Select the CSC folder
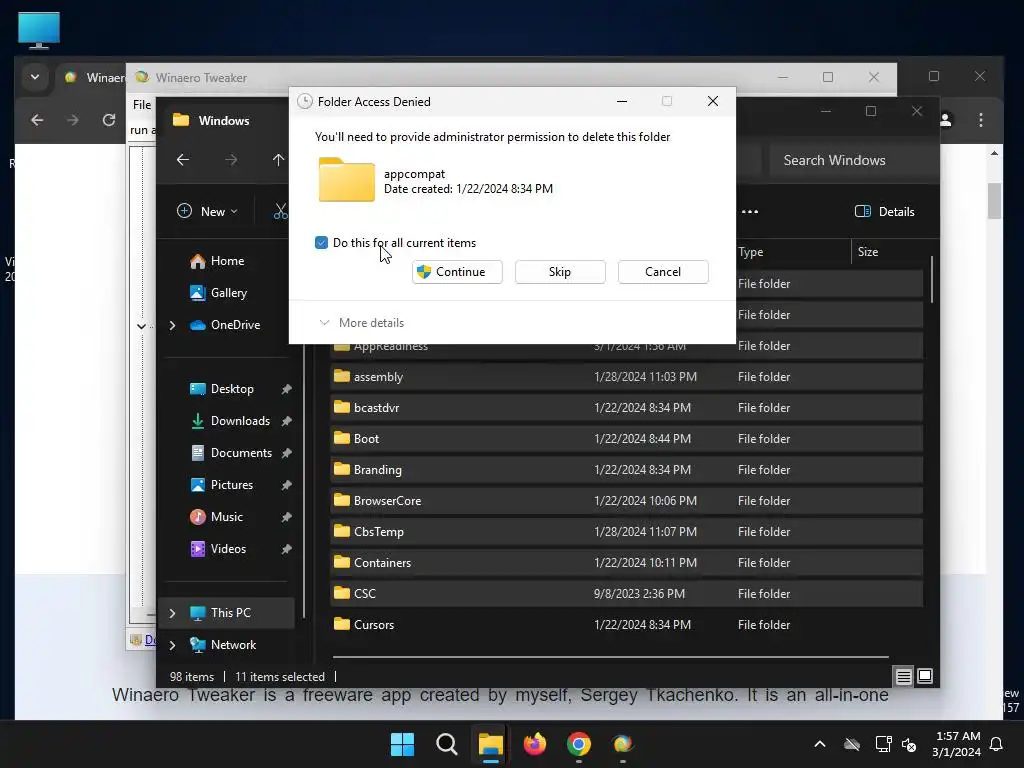The height and width of the screenshot is (768, 1024). coord(626,594)
